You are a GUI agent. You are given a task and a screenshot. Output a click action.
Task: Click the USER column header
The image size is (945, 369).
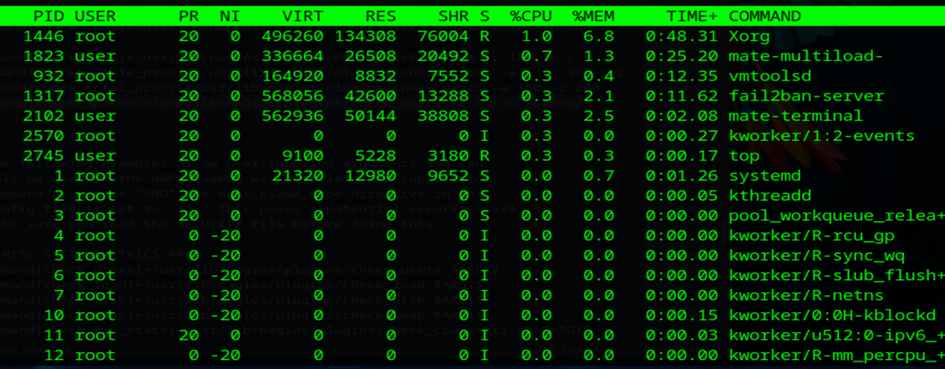point(95,16)
